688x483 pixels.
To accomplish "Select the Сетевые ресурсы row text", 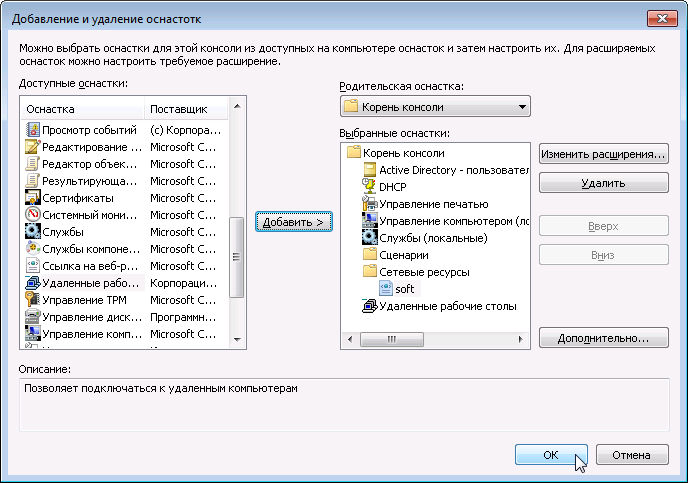I will tap(424, 272).
